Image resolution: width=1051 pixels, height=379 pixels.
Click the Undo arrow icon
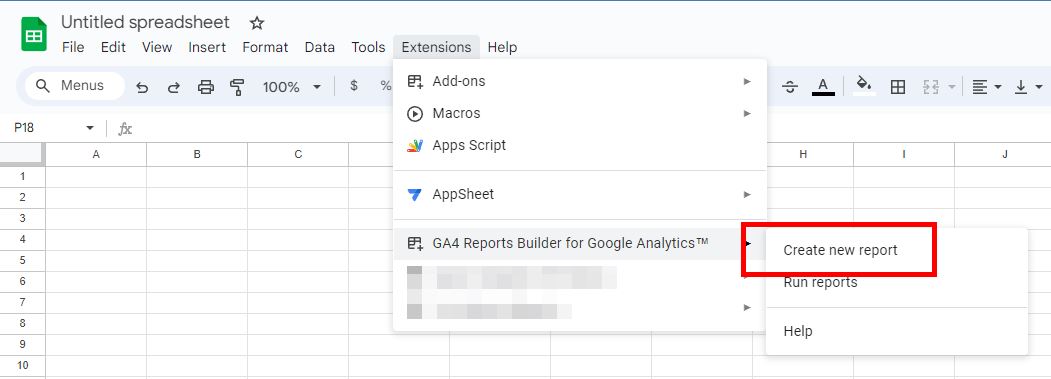pos(141,87)
